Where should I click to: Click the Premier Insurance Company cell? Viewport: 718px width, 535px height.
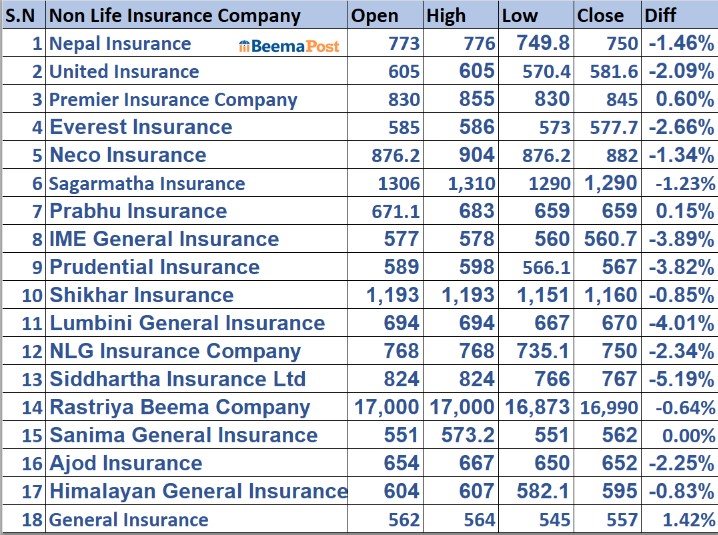pos(173,100)
